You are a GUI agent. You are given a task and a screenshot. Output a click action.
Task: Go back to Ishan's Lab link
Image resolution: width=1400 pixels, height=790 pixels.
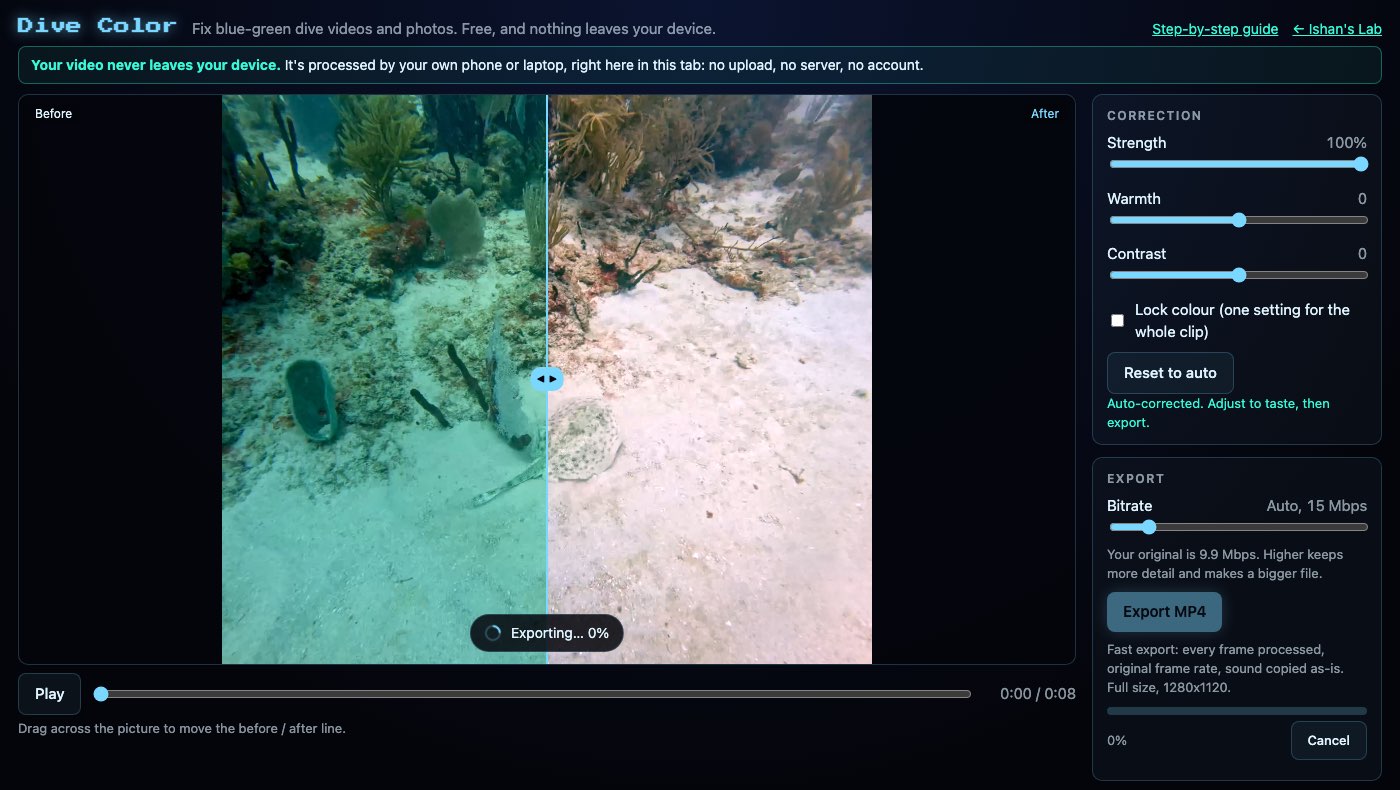[1337, 29]
